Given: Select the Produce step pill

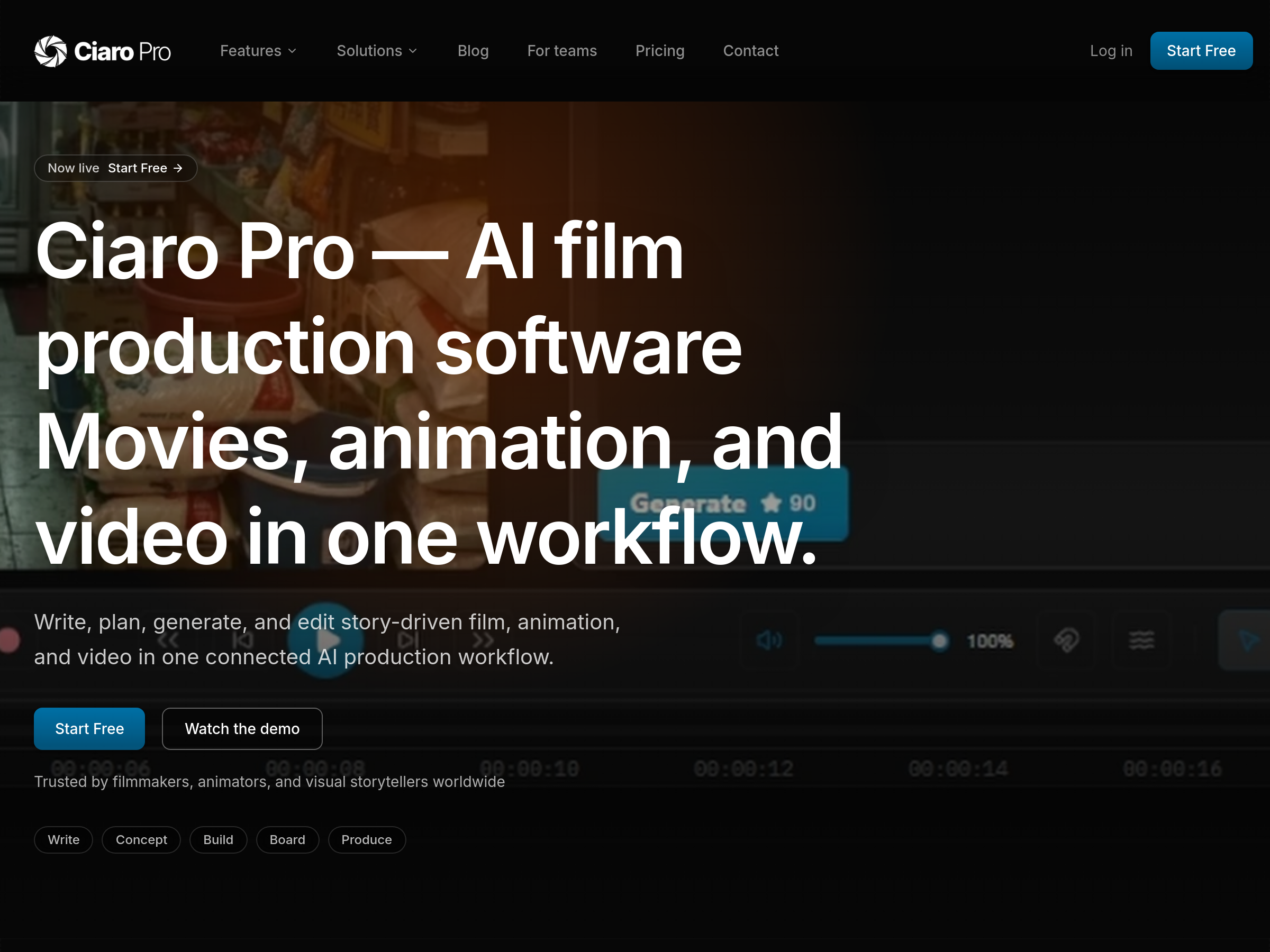Looking at the screenshot, I should 366,839.
